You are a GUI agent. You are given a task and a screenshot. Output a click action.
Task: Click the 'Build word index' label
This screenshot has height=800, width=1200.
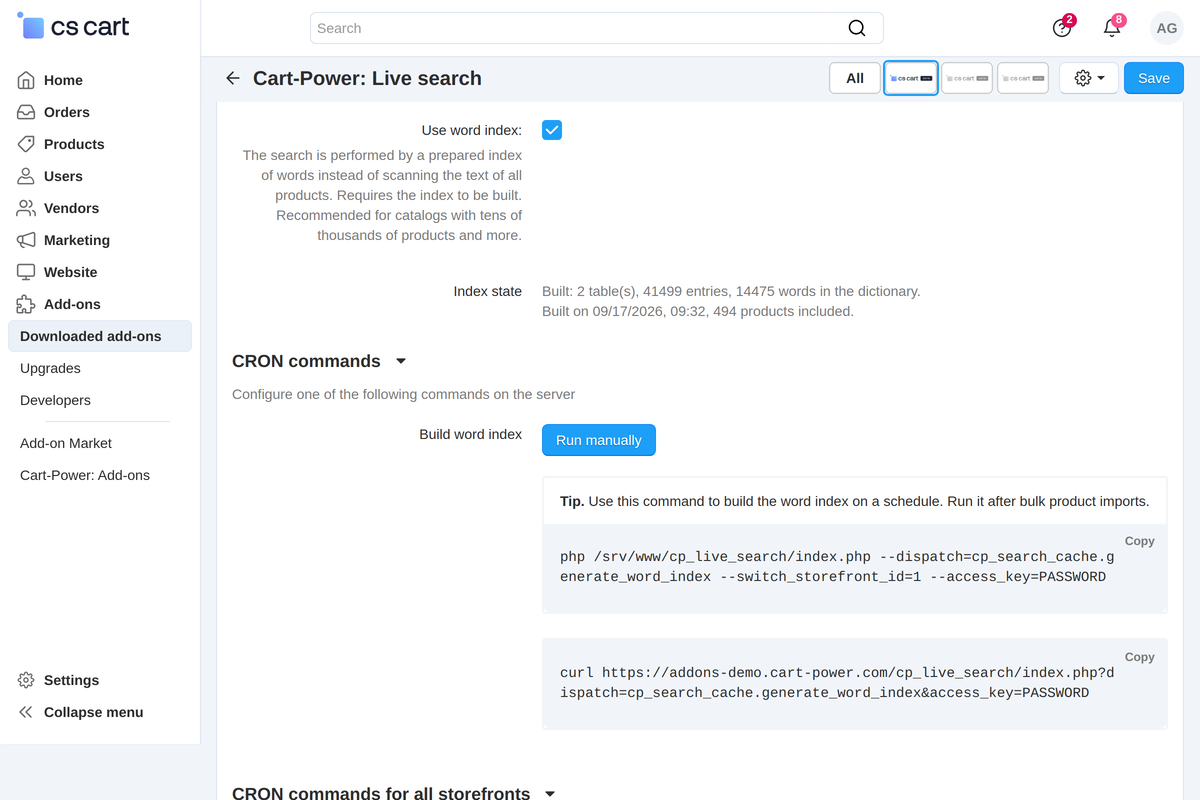coord(471,434)
